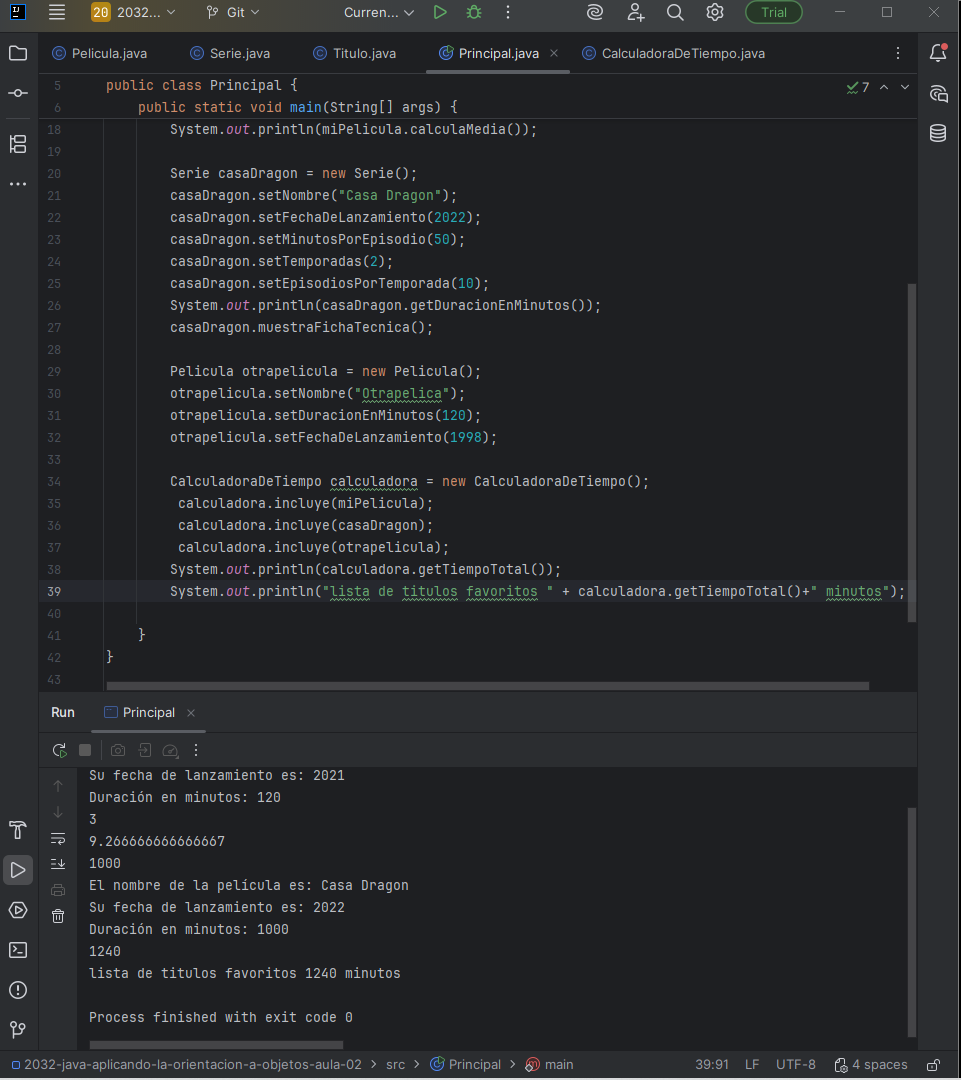
Task: Click the restore layout icon in Run toolbar
Action: click(x=145, y=750)
